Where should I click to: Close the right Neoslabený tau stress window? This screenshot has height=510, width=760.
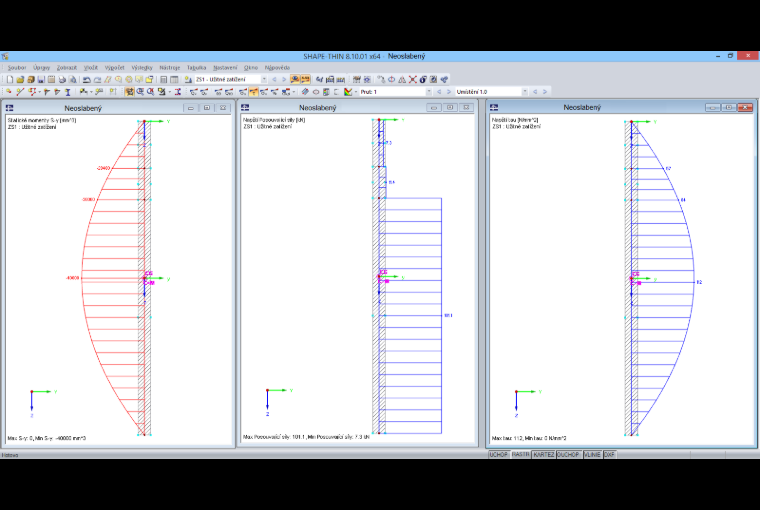click(745, 107)
